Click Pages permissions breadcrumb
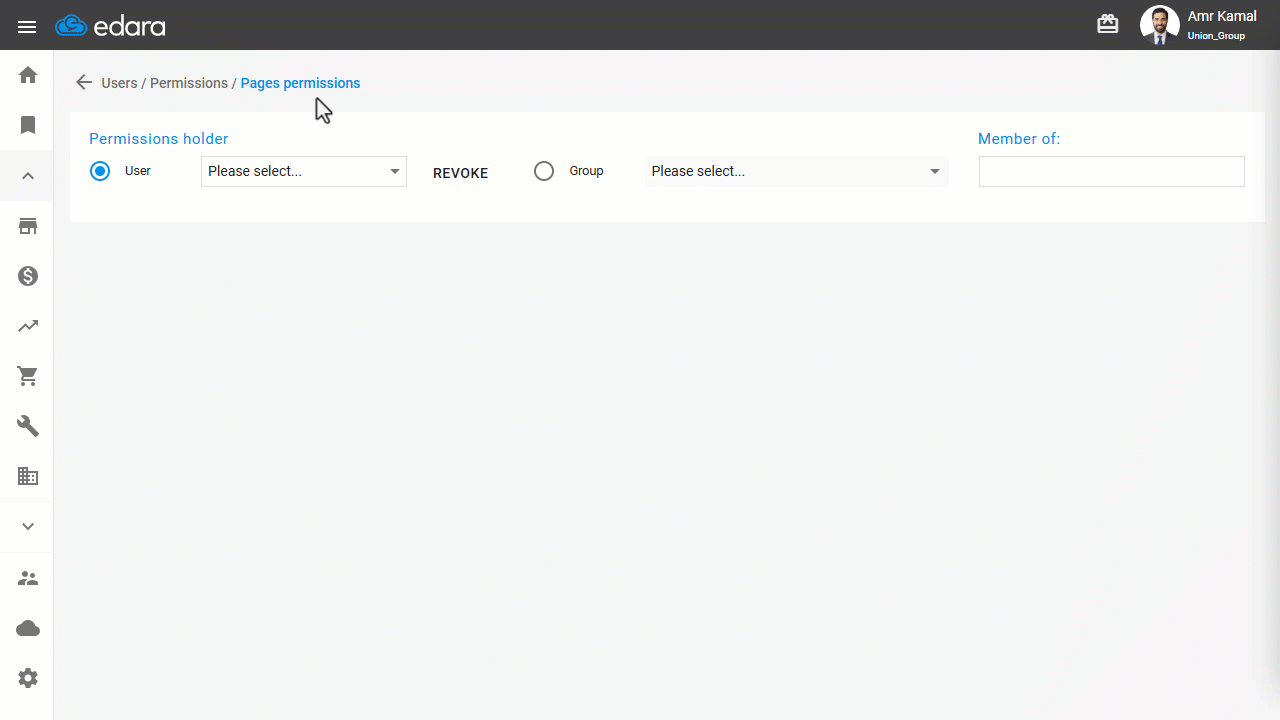 point(300,83)
